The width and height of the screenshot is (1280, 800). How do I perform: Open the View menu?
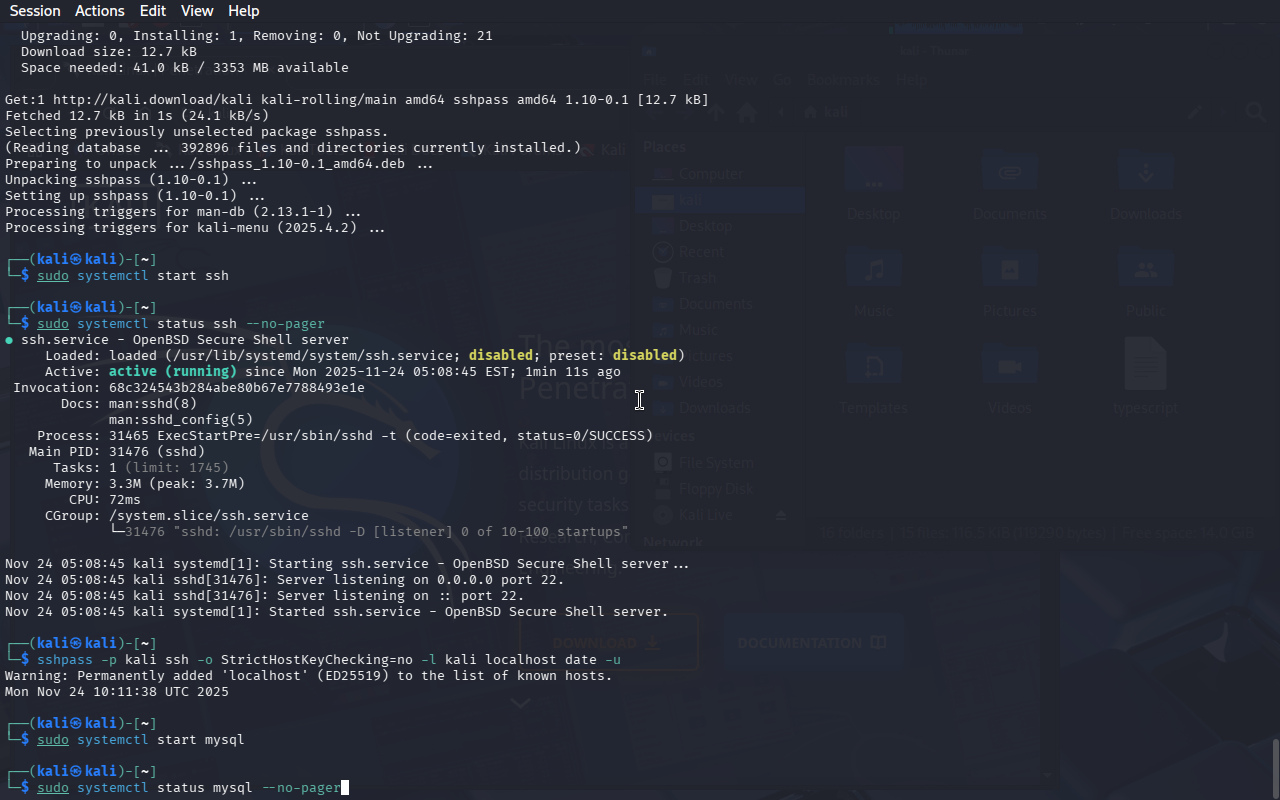tap(197, 11)
